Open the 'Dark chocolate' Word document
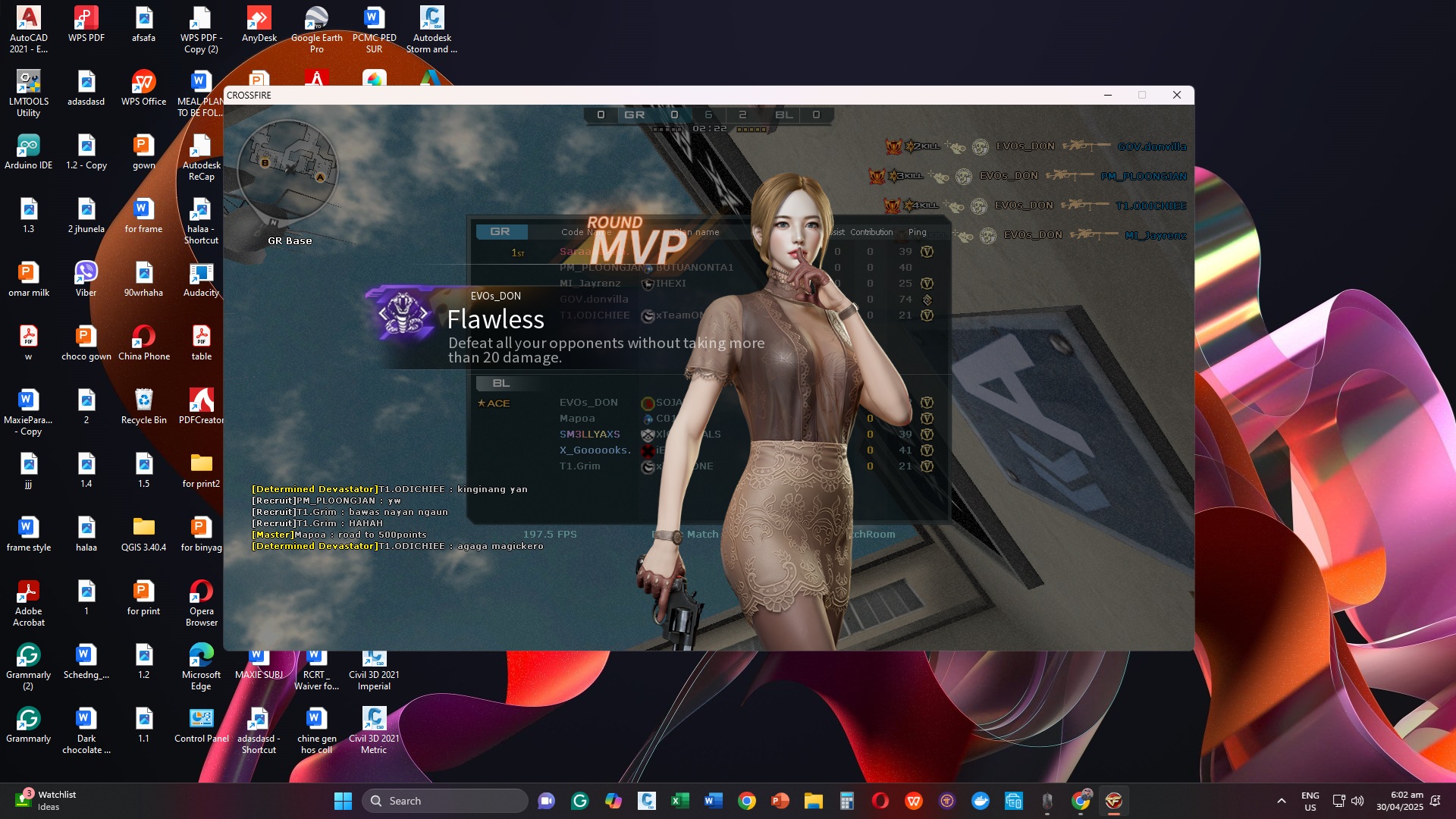Screen dimensions: 1456x819 (x=86, y=730)
